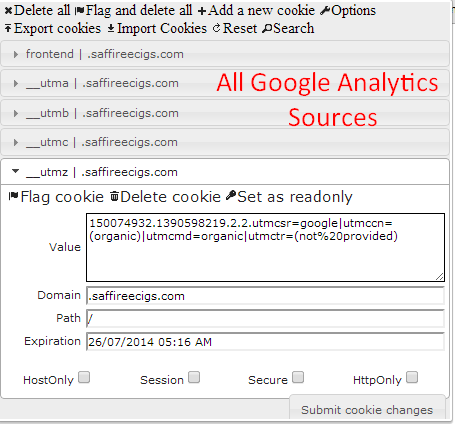Screen dimensions: 455x424
Task: Collapse the __utmz cookie entry
Action: click(225, 172)
